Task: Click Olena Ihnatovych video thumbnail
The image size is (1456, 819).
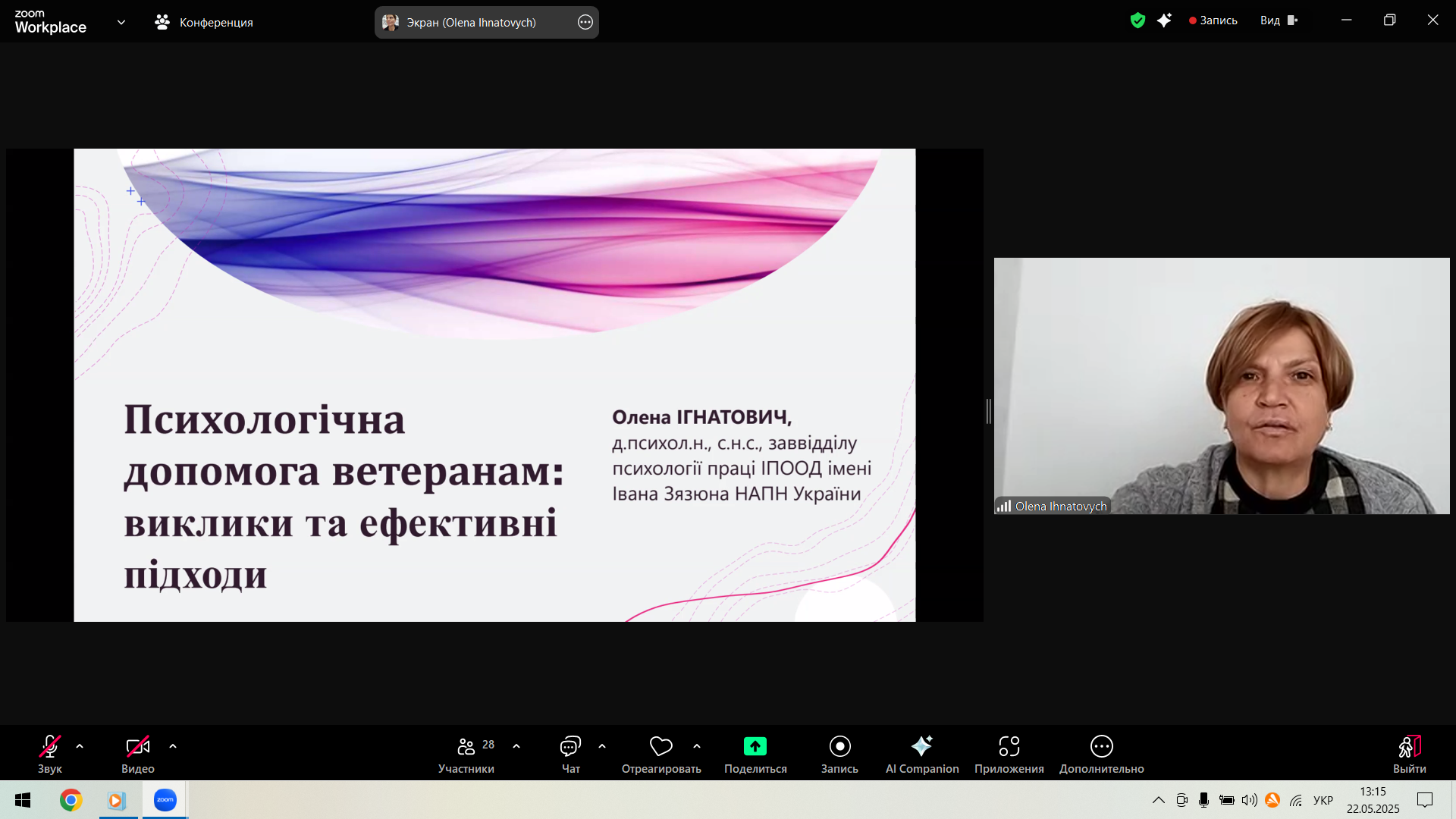Action: 1221,385
